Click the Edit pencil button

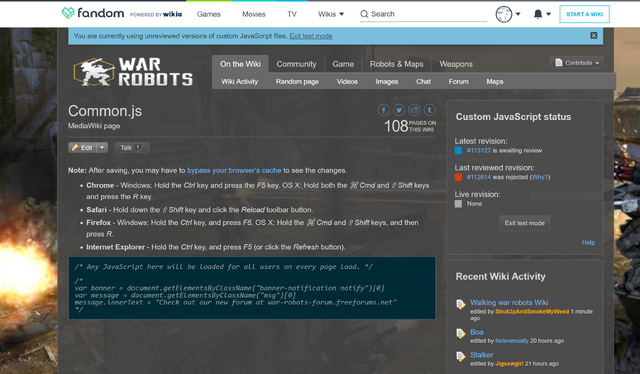point(82,147)
